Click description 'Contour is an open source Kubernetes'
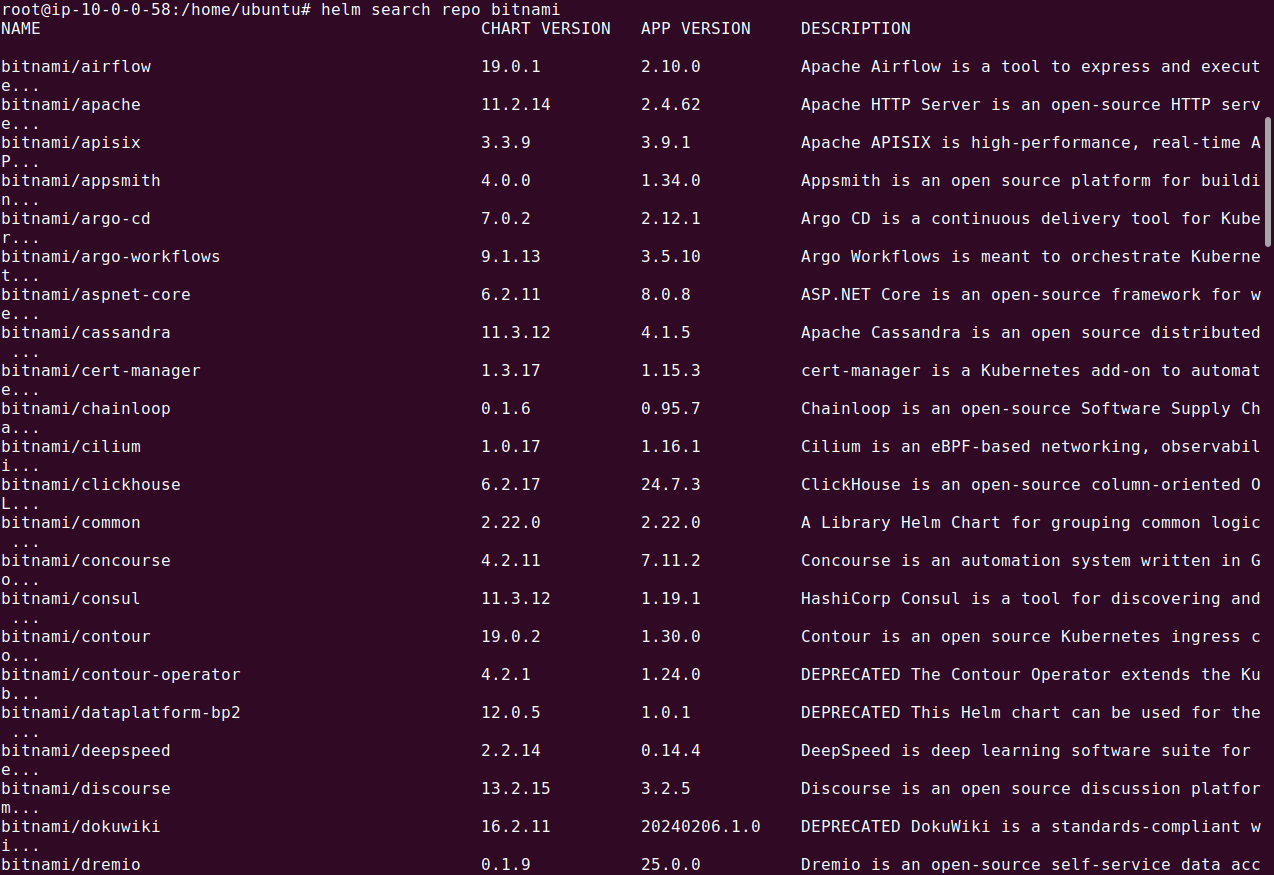The width and height of the screenshot is (1274, 875). (981, 637)
